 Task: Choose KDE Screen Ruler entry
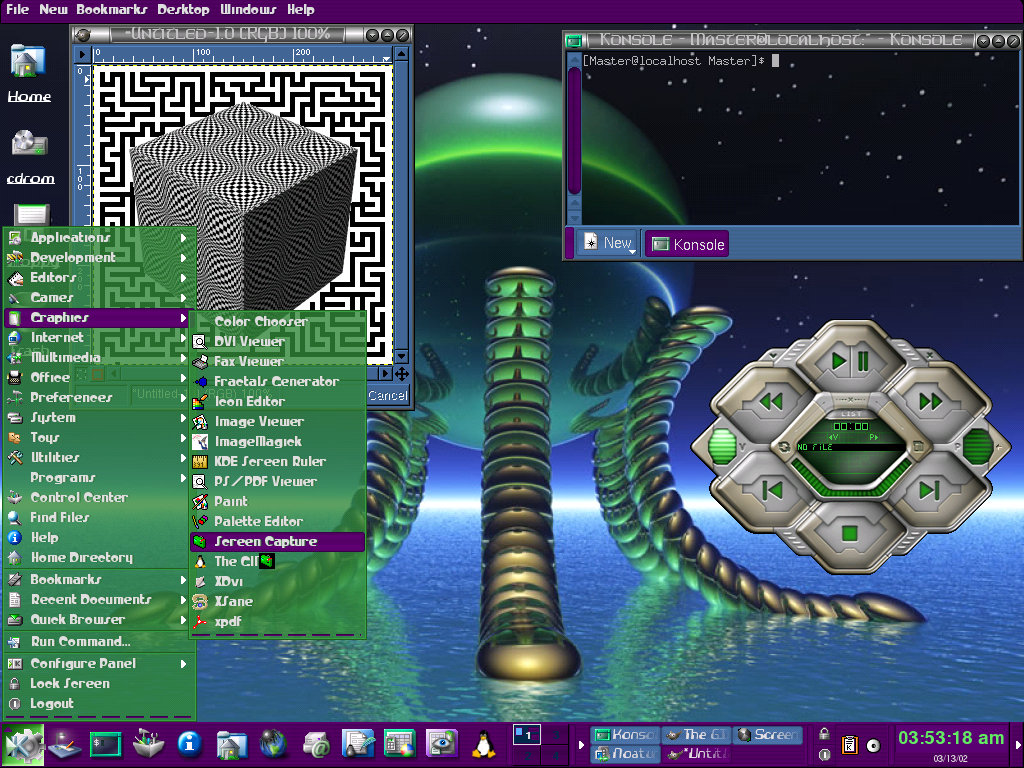[278, 462]
